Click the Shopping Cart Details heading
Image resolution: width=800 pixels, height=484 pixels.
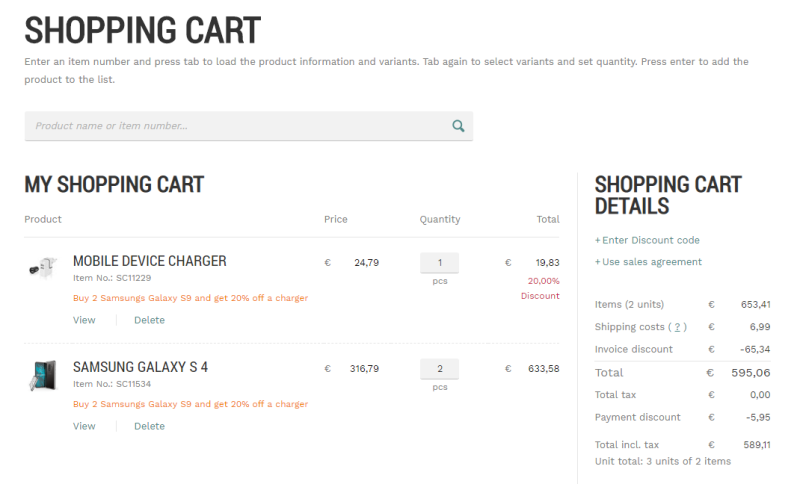coord(668,195)
